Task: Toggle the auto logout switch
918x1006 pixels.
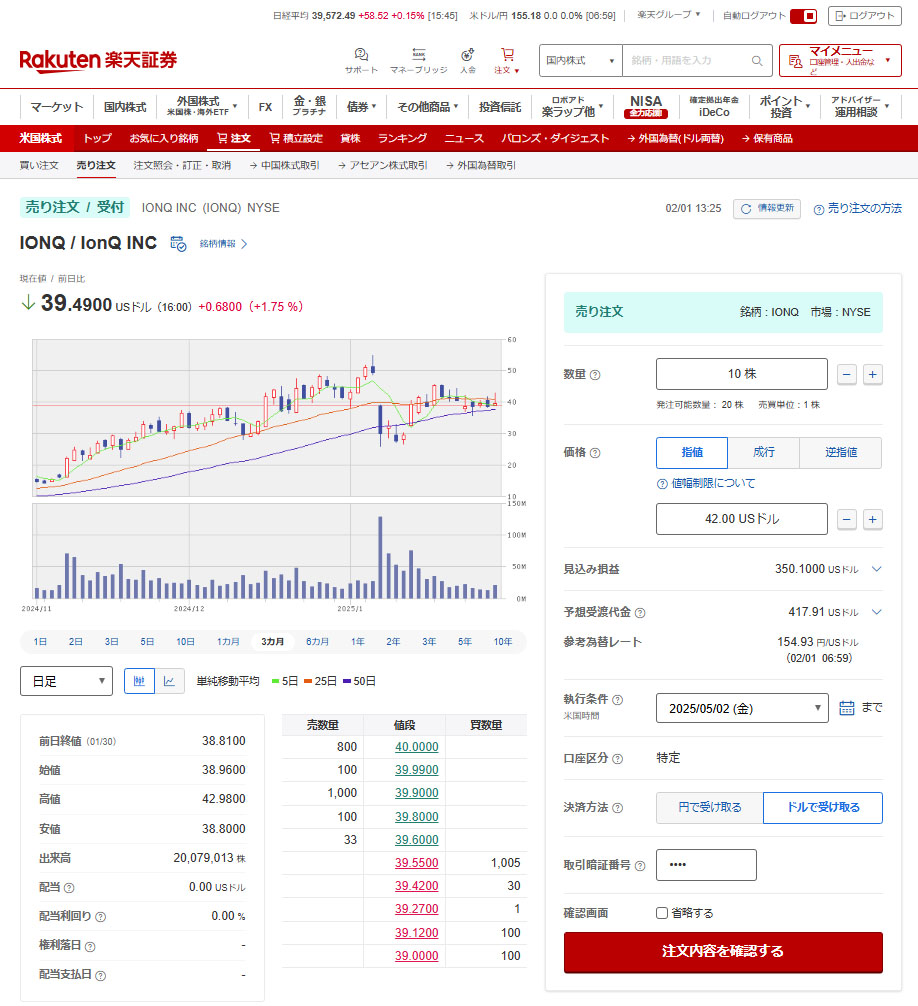Action: [803, 16]
